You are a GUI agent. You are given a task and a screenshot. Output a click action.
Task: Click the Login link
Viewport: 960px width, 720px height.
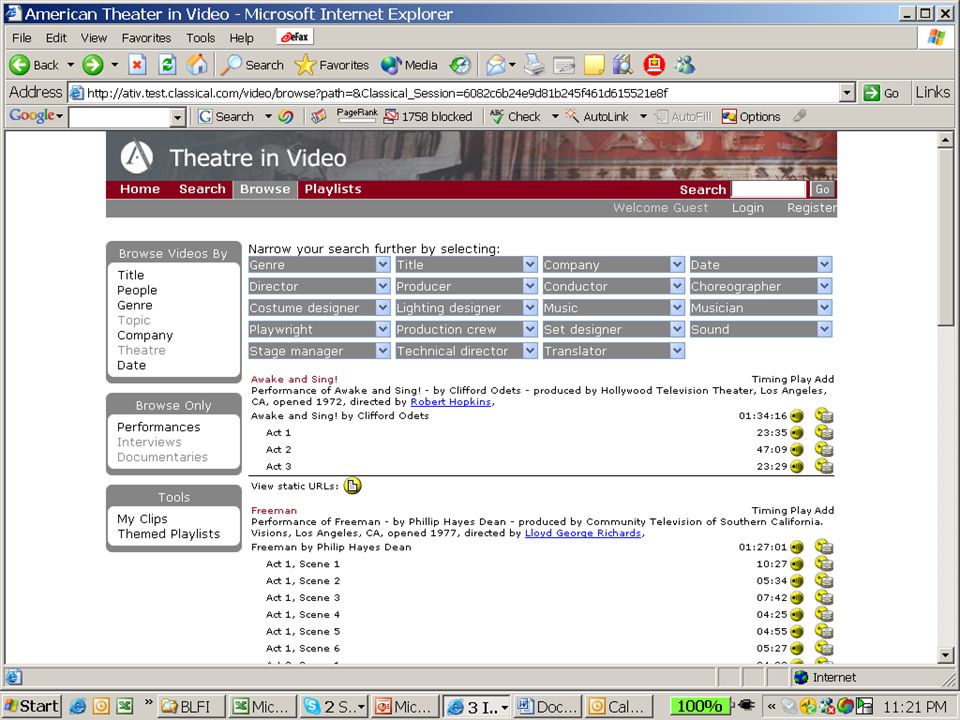[x=748, y=208]
